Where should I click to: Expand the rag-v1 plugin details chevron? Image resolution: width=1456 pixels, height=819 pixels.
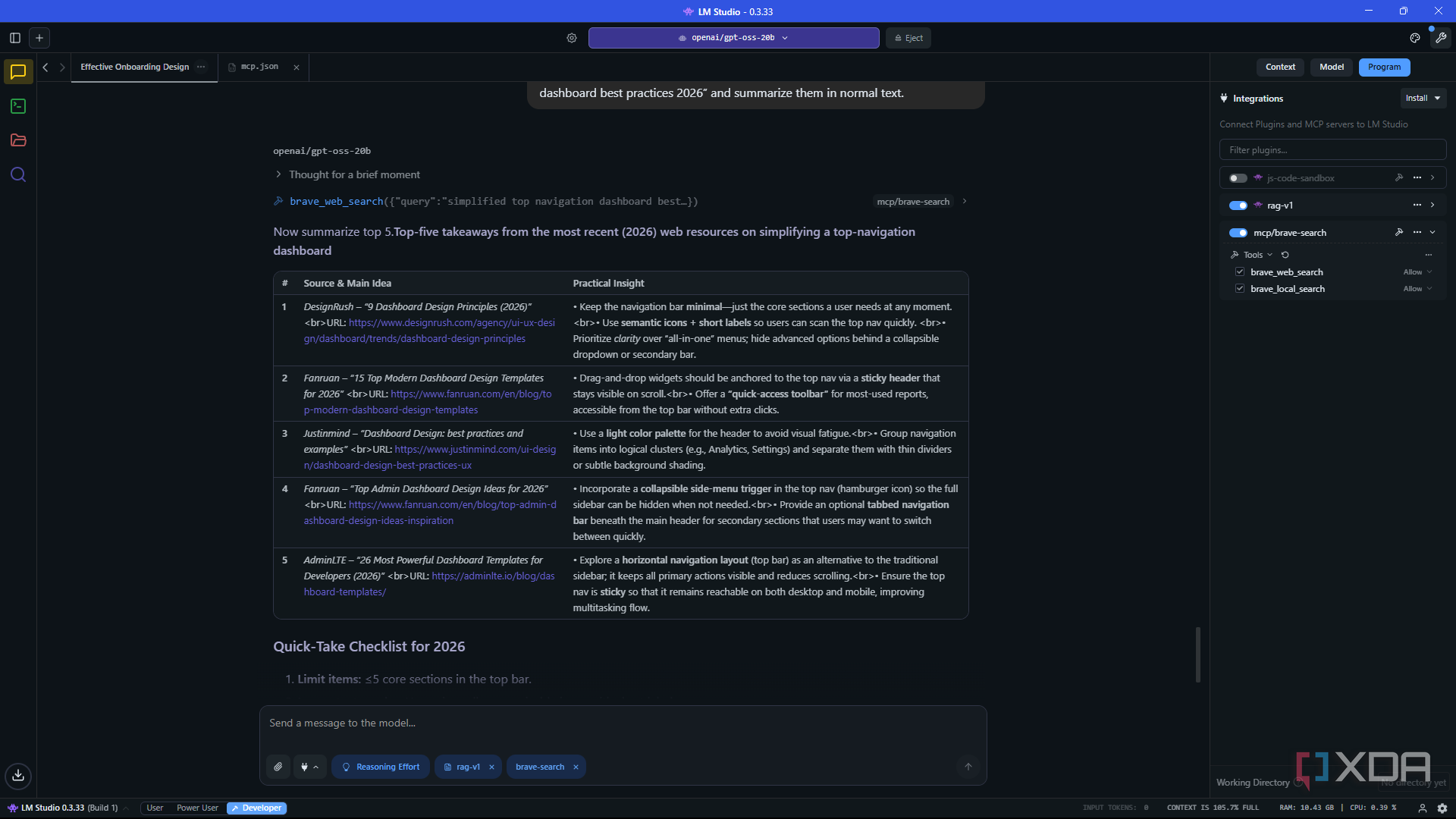pyautogui.click(x=1432, y=206)
